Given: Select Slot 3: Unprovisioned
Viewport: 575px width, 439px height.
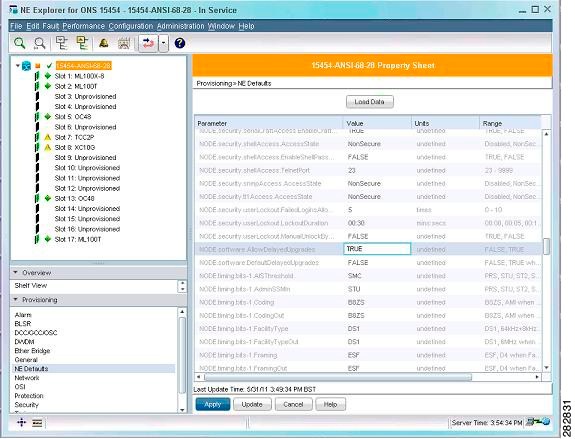Looking at the screenshot, I should coord(85,96).
